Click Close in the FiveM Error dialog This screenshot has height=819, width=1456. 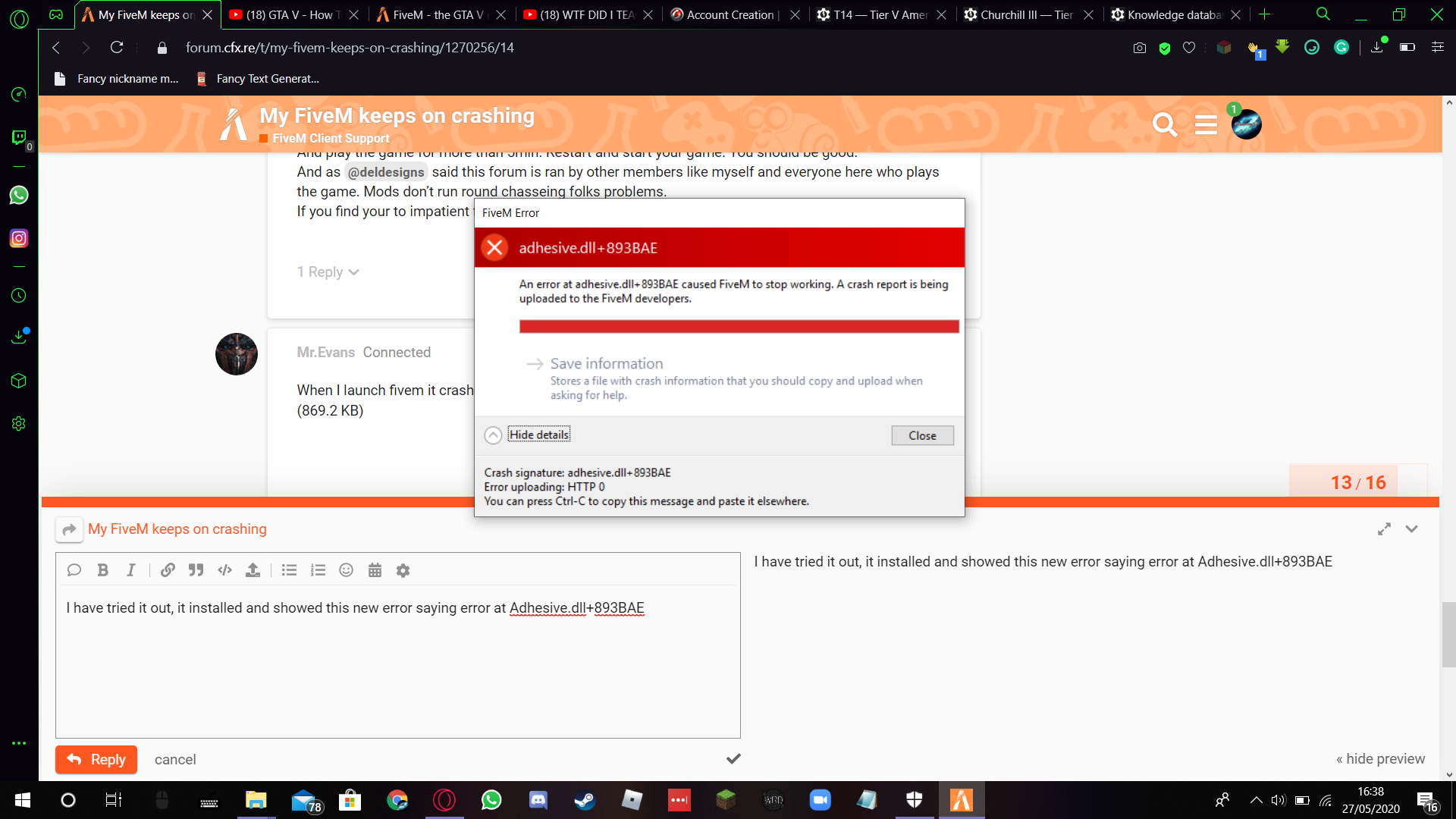point(922,435)
